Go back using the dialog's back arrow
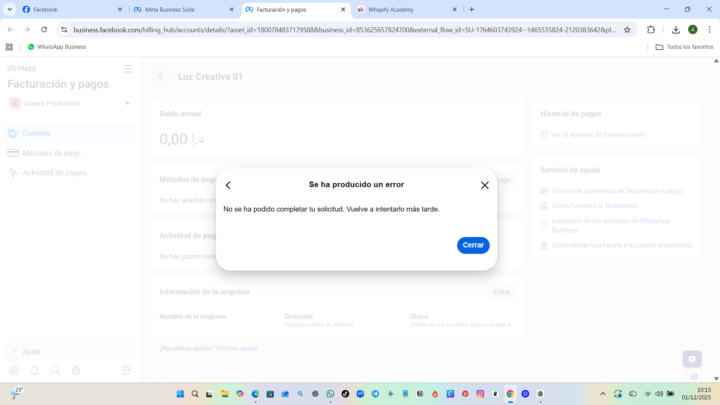 (x=228, y=185)
